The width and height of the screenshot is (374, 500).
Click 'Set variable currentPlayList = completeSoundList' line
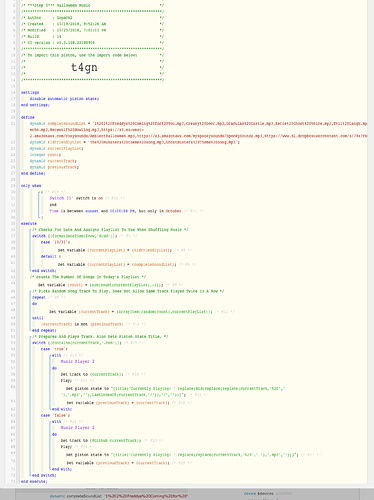point(117,264)
